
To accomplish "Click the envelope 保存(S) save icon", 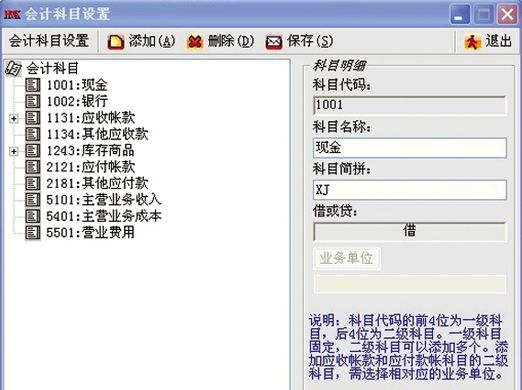I will pos(274,42).
